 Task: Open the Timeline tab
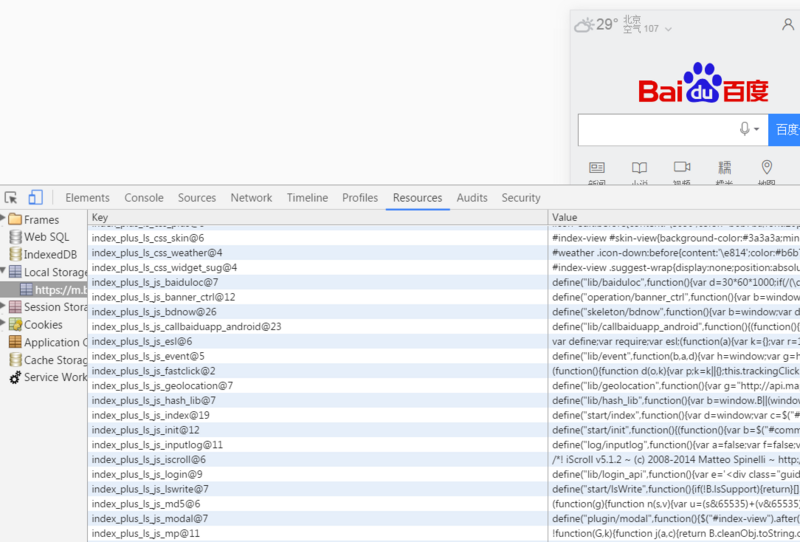click(307, 198)
